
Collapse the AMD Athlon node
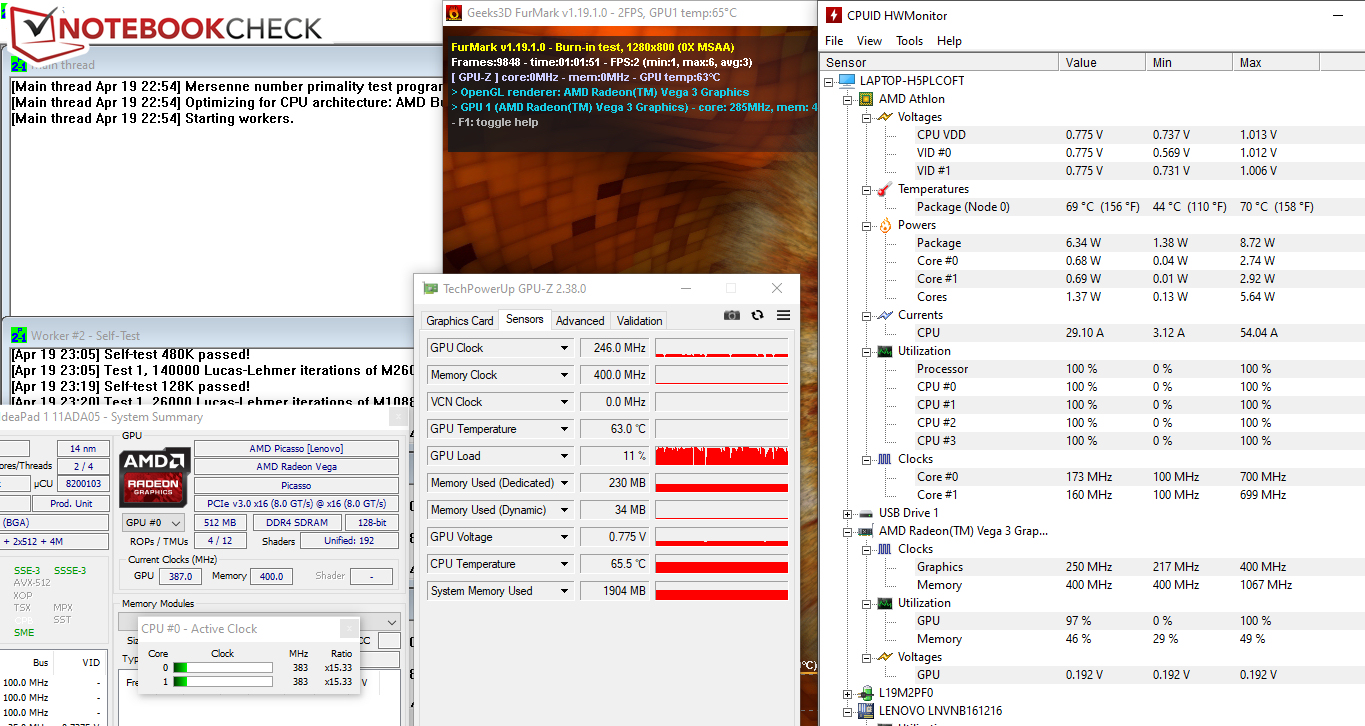[x=848, y=99]
